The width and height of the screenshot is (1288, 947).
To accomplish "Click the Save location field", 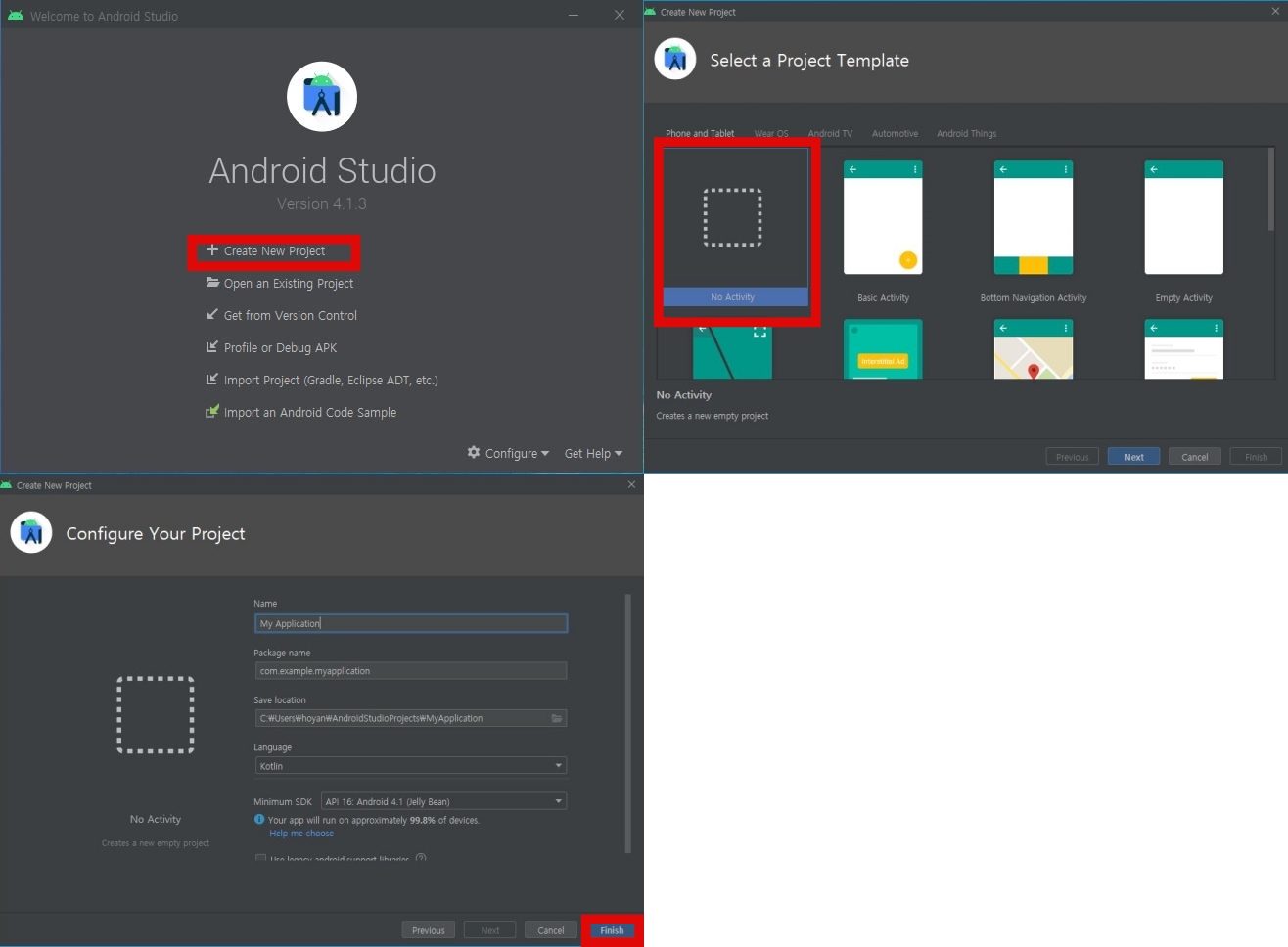I will tap(411, 718).
